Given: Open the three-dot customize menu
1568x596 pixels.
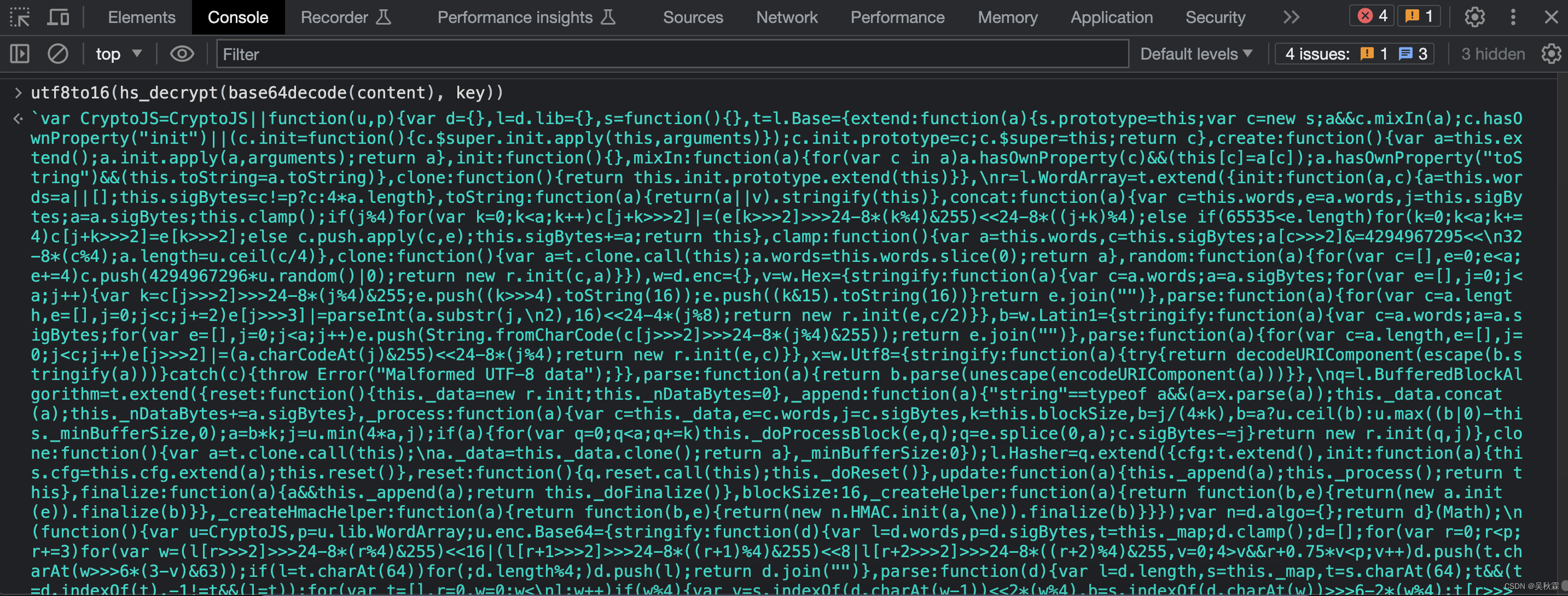Looking at the screenshot, I should 1513,17.
